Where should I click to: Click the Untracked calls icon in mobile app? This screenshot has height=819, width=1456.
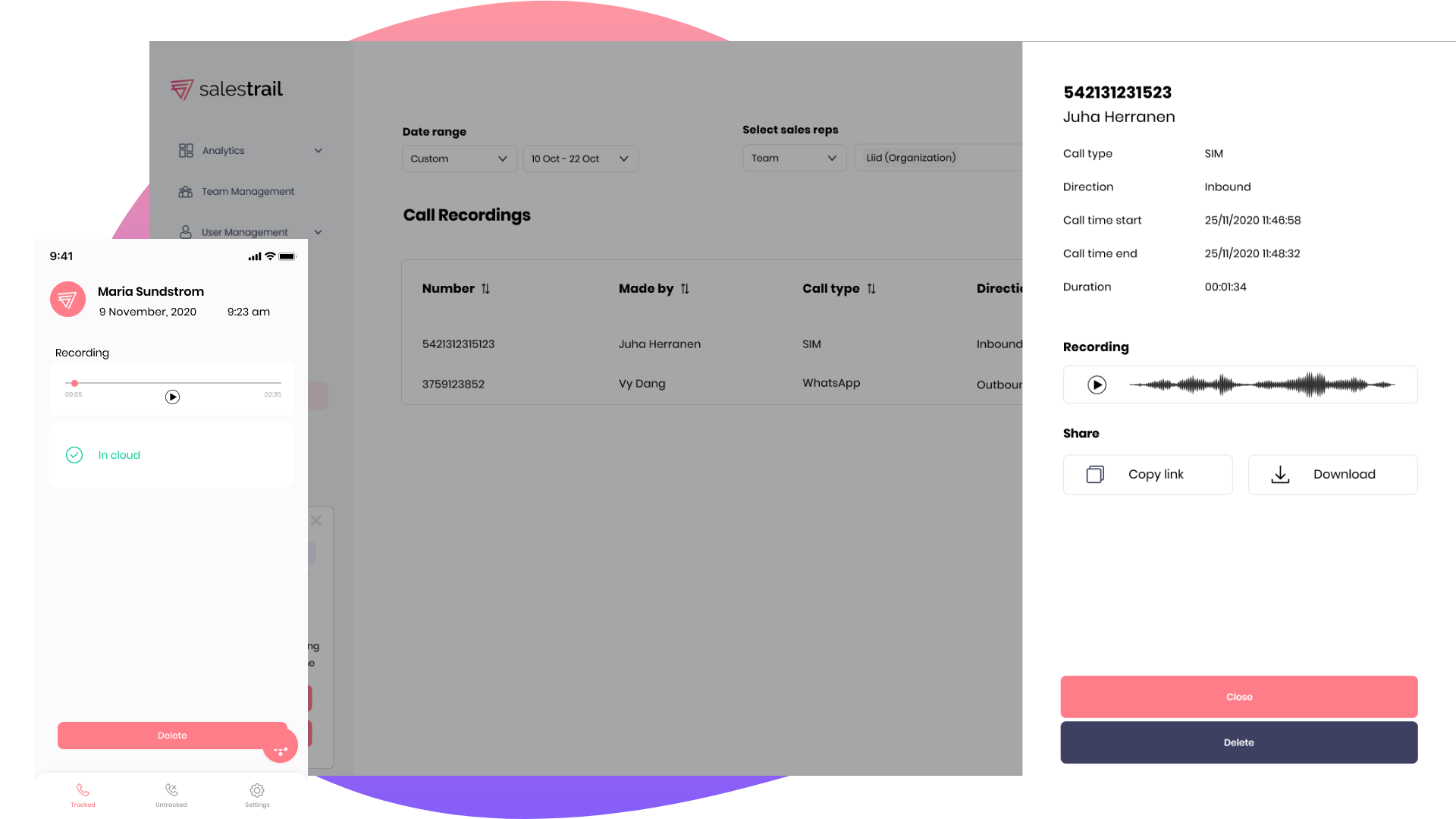tap(171, 790)
